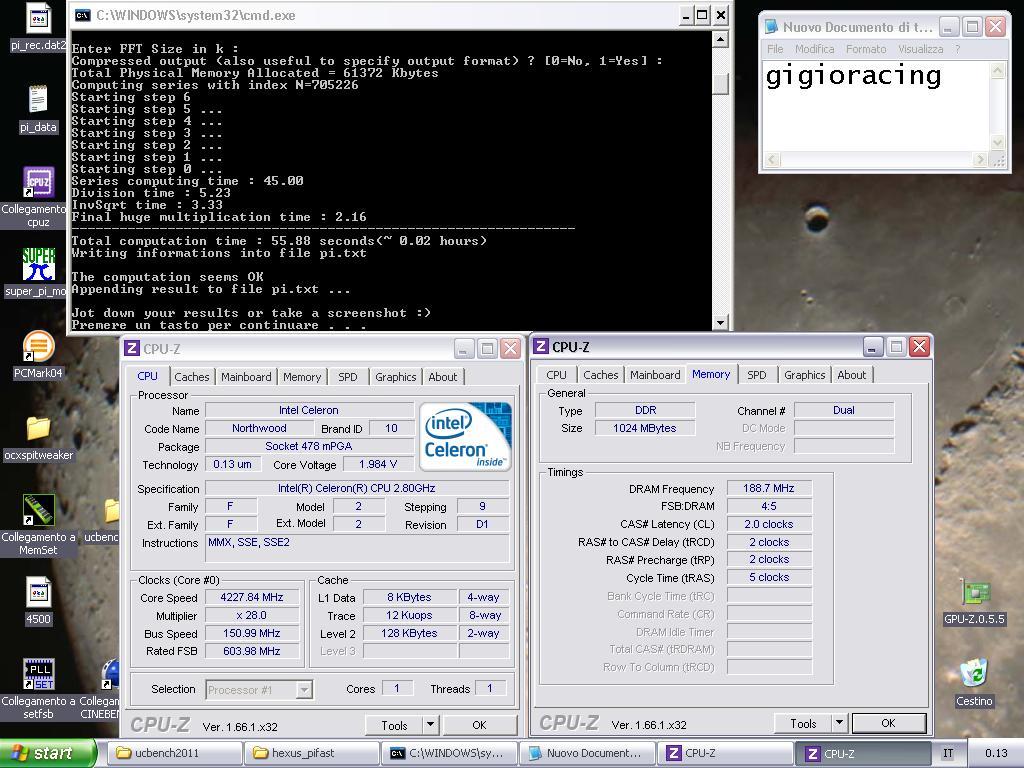Click Tools button in left CPU-Z window
1024x768 pixels.
click(x=394, y=726)
